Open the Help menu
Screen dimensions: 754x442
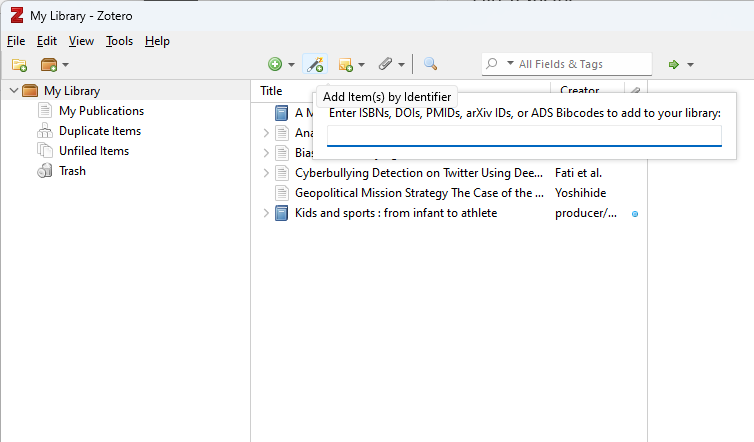(x=157, y=41)
